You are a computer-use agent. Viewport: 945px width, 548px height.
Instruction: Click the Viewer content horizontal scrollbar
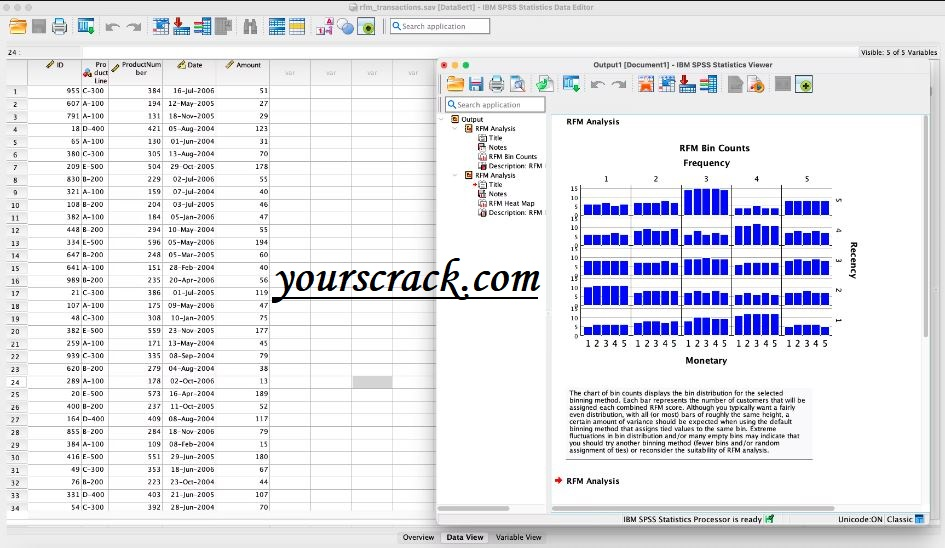click(693, 508)
